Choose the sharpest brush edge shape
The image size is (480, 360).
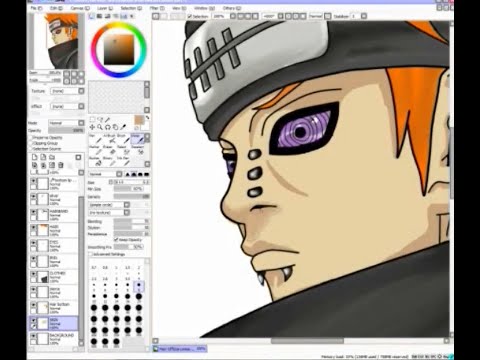click(x=127, y=174)
